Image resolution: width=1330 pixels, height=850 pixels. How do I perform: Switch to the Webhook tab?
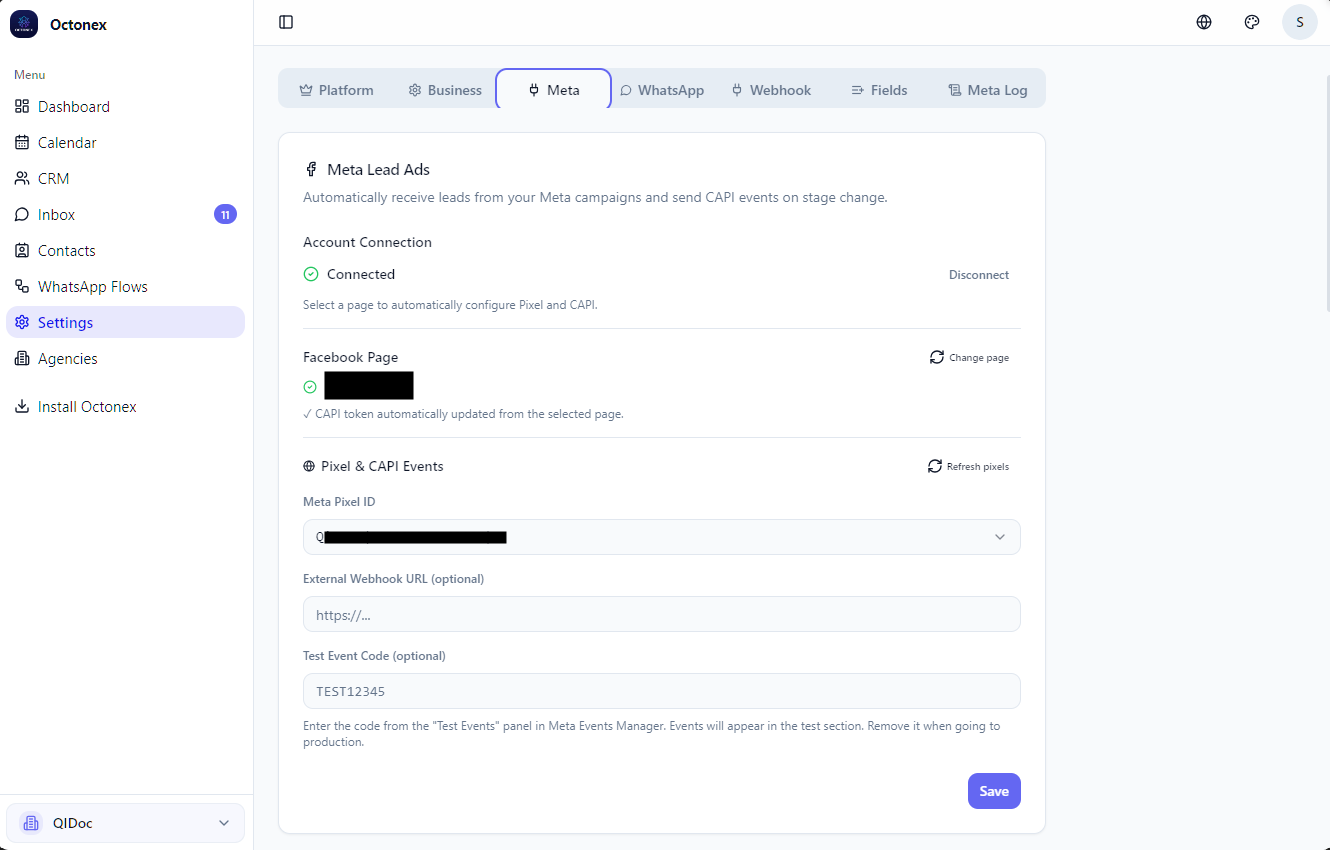pyautogui.click(x=771, y=90)
